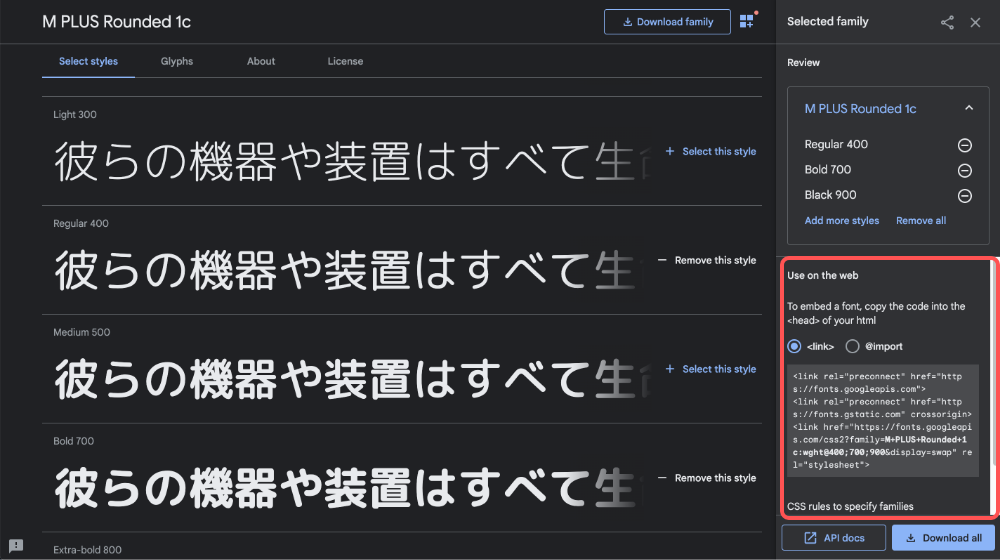Image resolution: width=1000 pixels, height=560 pixels.
Task: Switch to the Glyphs tab
Action: 177,61
